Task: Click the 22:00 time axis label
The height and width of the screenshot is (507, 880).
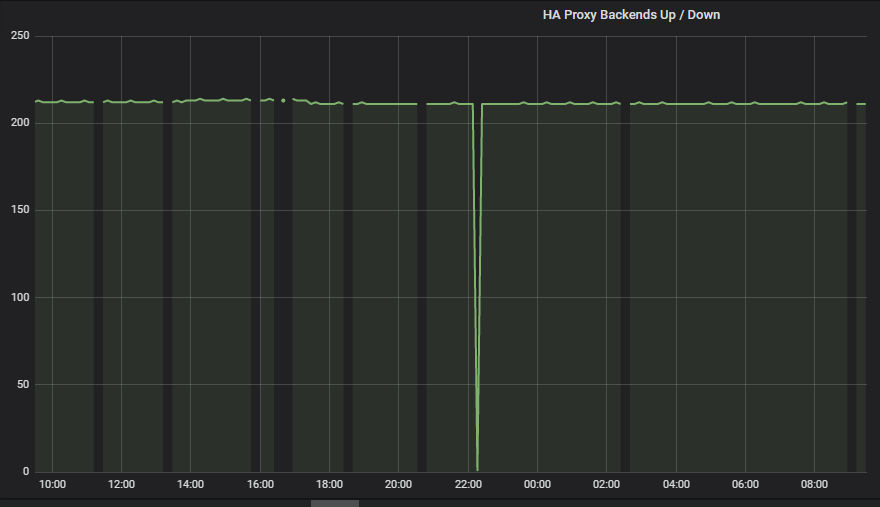Action: click(x=468, y=484)
